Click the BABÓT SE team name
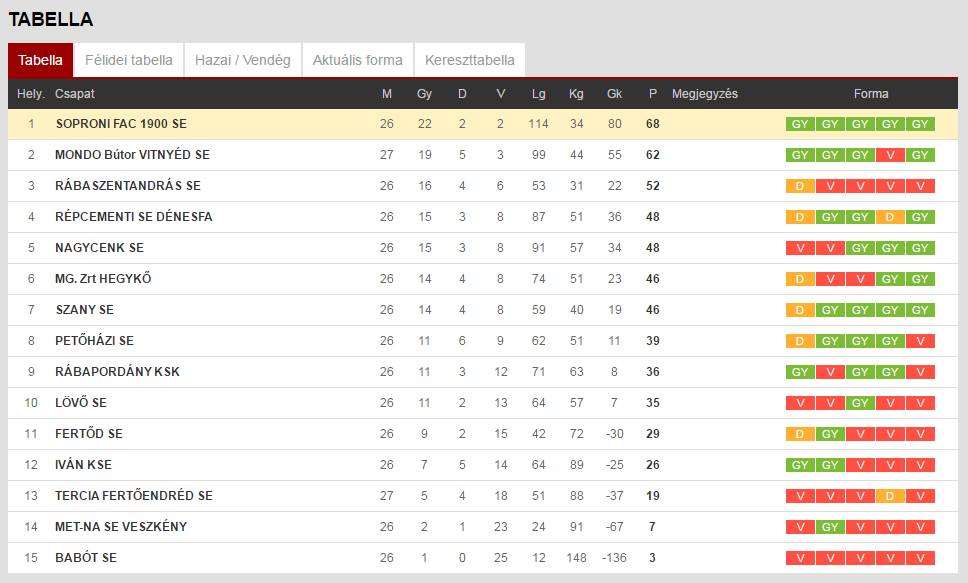This screenshot has width=968, height=583. [86, 558]
